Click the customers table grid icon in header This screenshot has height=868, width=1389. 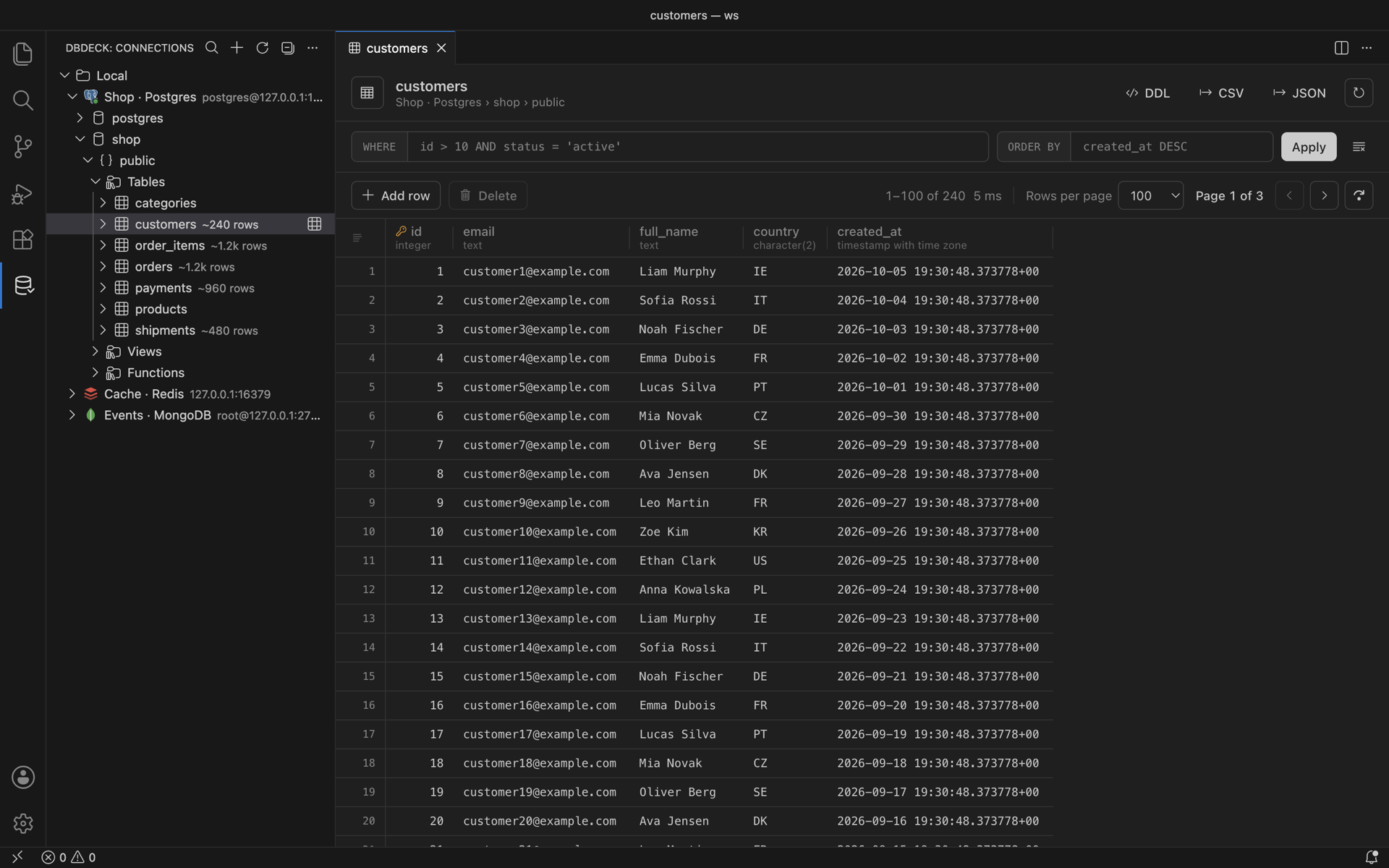point(368,93)
